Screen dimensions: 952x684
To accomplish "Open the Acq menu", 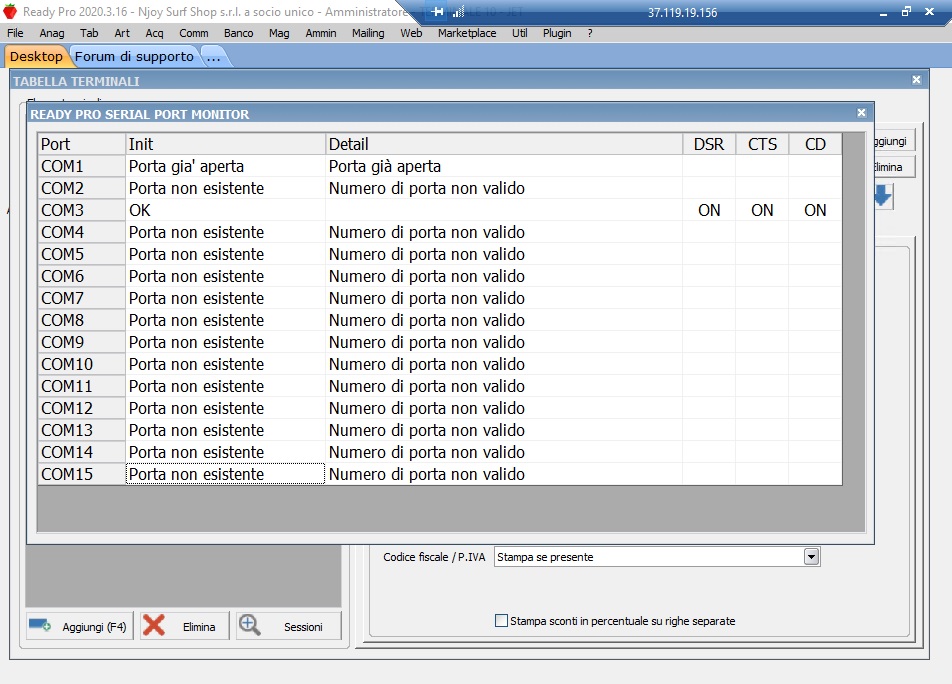I will (x=154, y=33).
